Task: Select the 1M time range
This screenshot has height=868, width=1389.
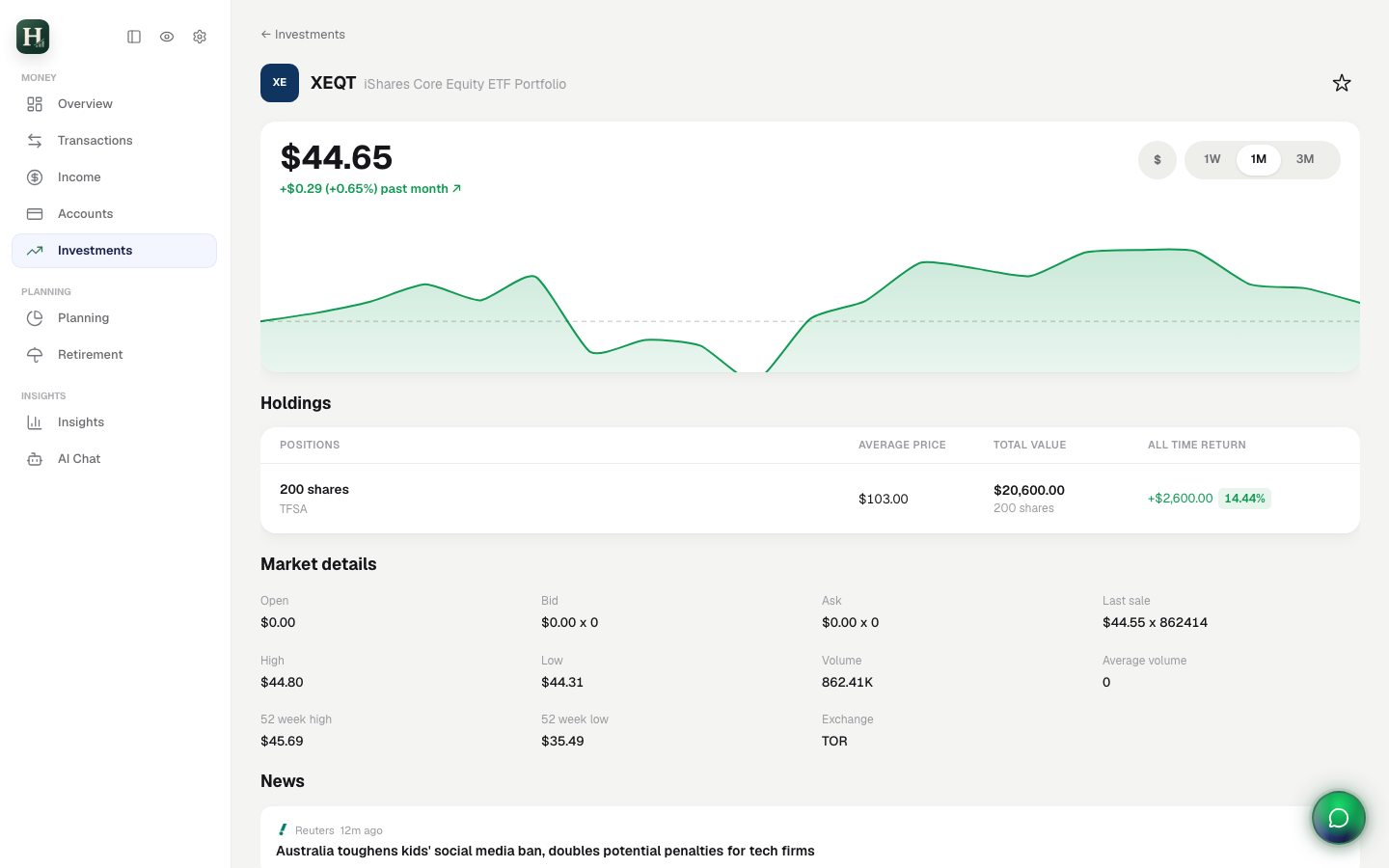Action: pyautogui.click(x=1259, y=160)
